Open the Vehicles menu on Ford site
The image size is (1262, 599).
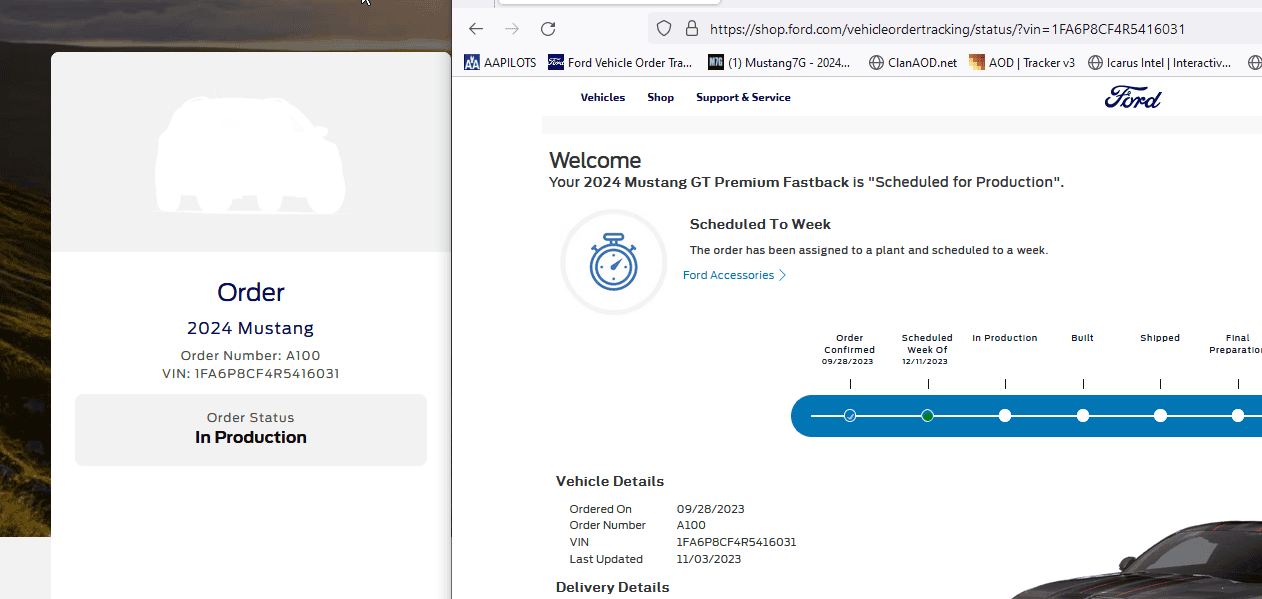click(x=603, y=97)
